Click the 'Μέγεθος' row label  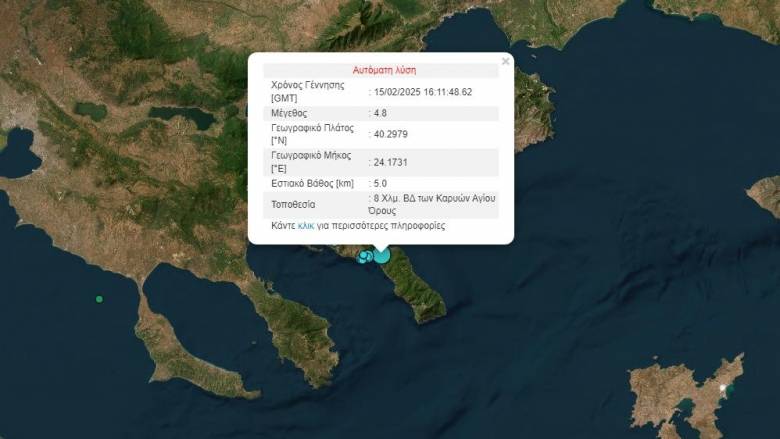(291, 114)
